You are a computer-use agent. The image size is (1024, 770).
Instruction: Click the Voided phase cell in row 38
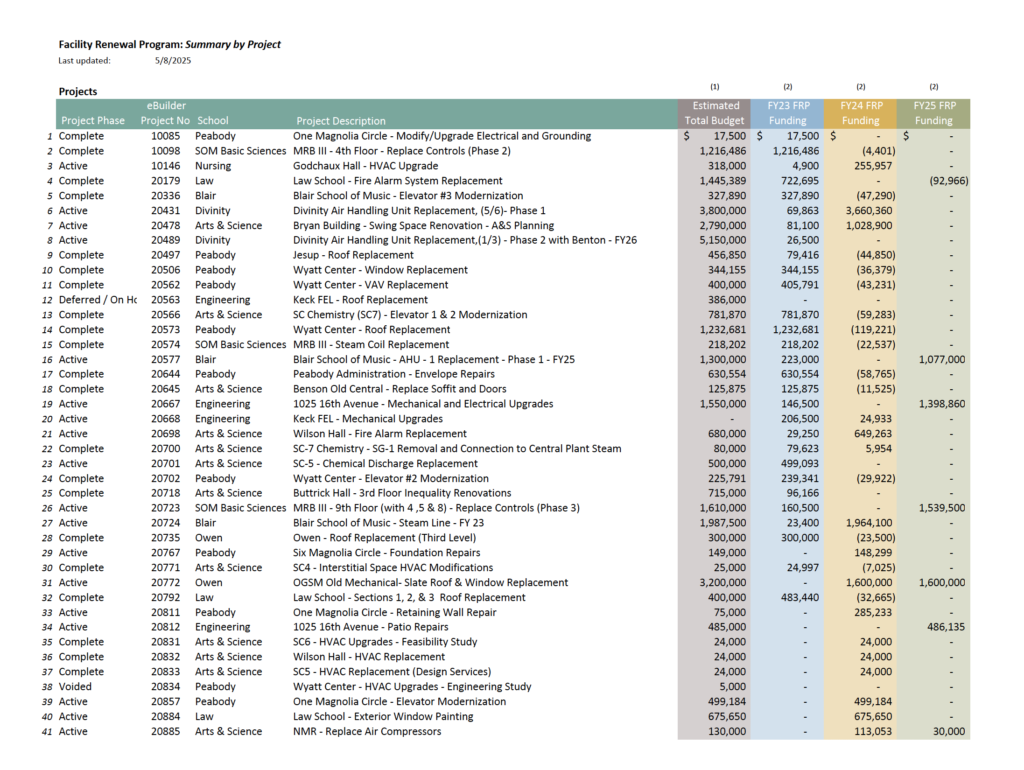tap(75, 687)
